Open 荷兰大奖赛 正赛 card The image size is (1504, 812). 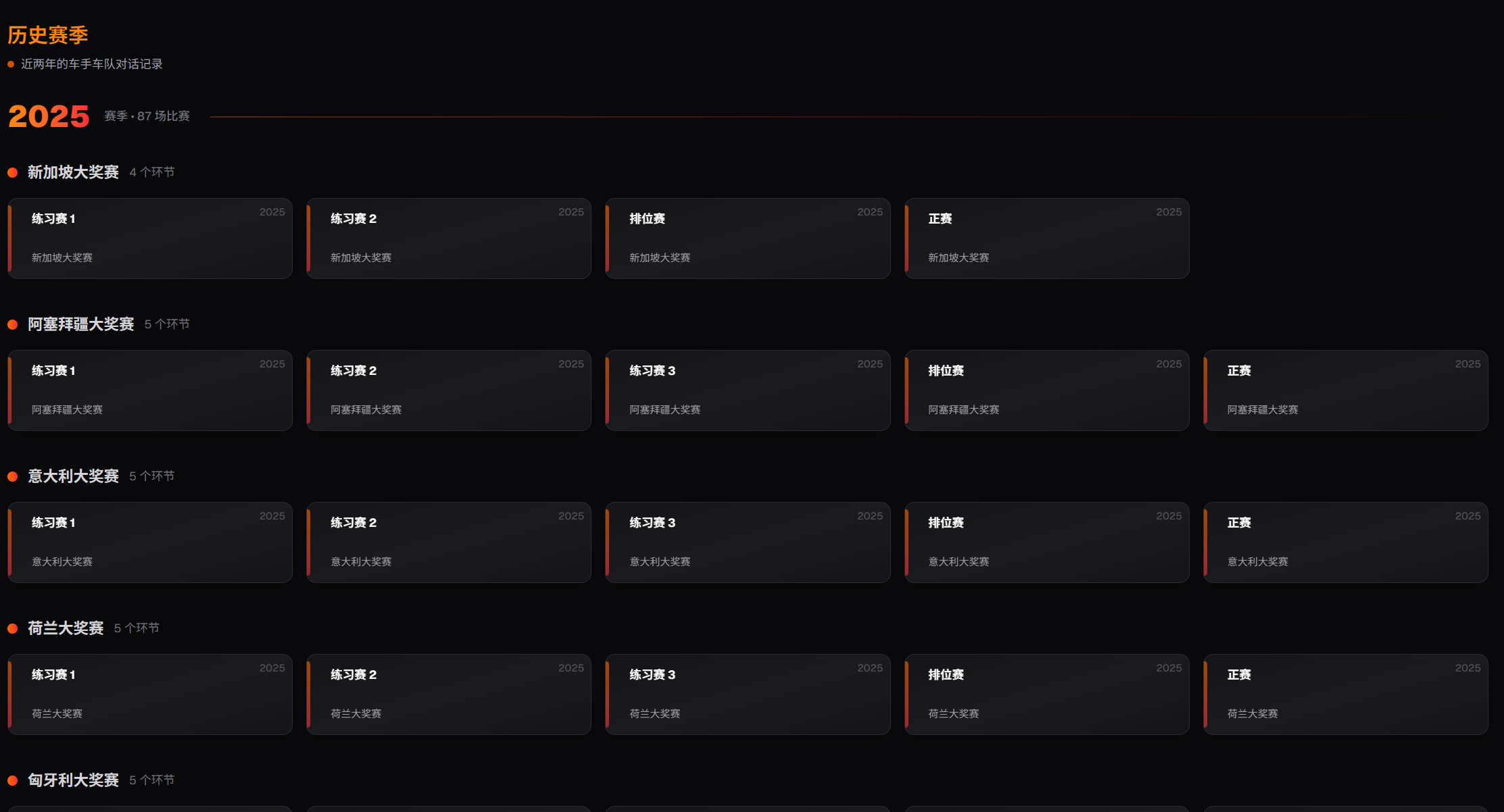pyautogui.click(x=1345, y=694)
